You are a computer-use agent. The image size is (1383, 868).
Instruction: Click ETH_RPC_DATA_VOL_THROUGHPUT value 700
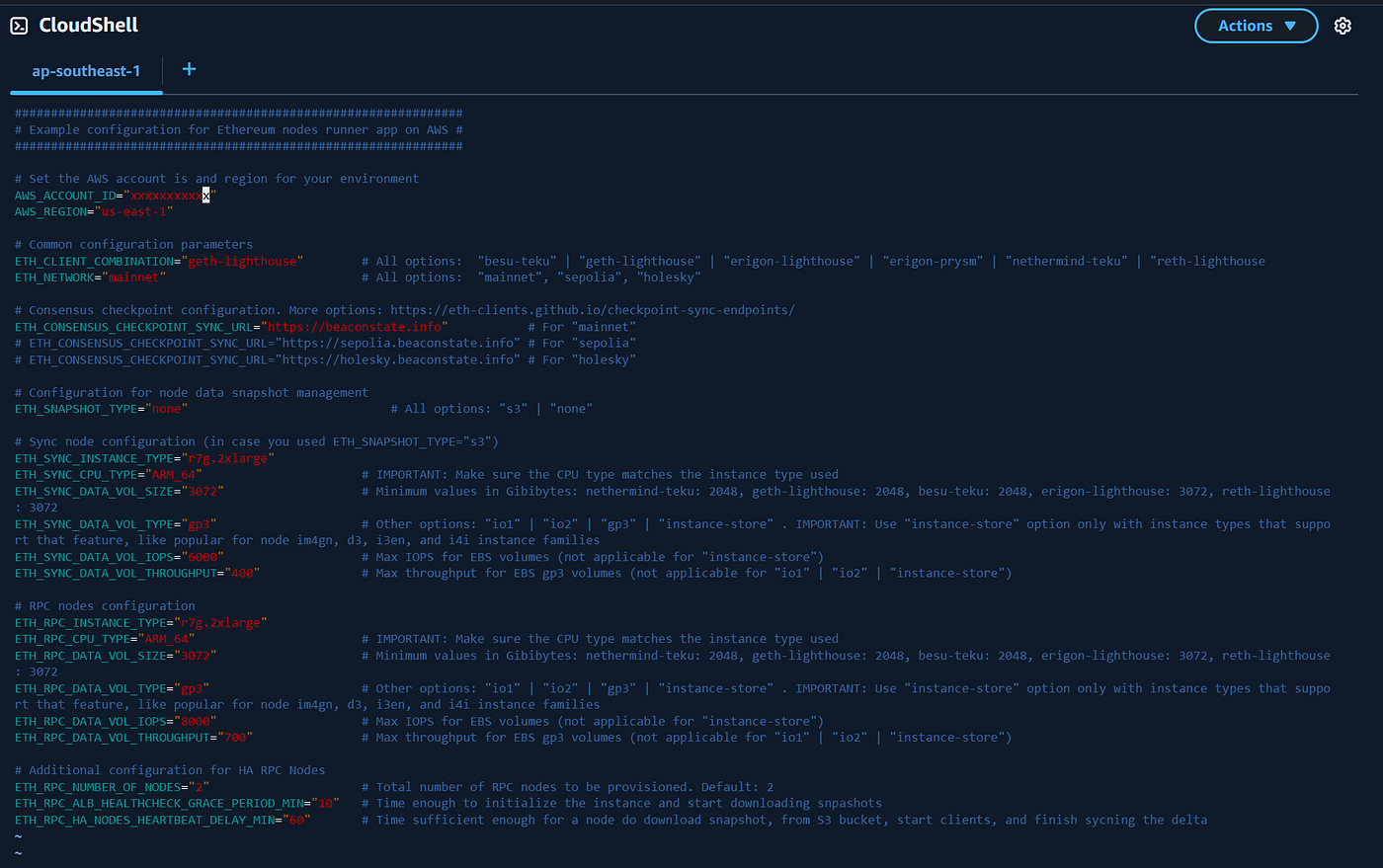pos(235,738)
